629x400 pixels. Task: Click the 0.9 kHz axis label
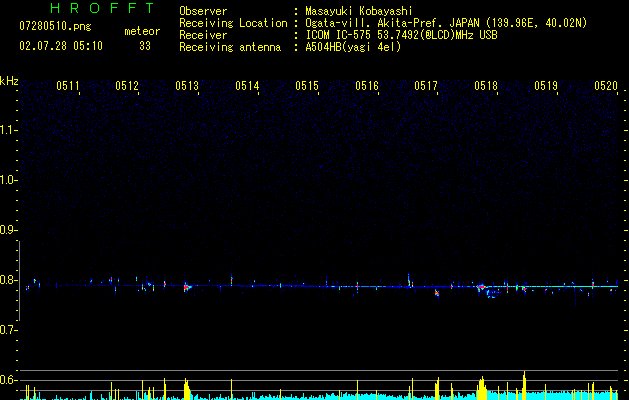[8, 230]
